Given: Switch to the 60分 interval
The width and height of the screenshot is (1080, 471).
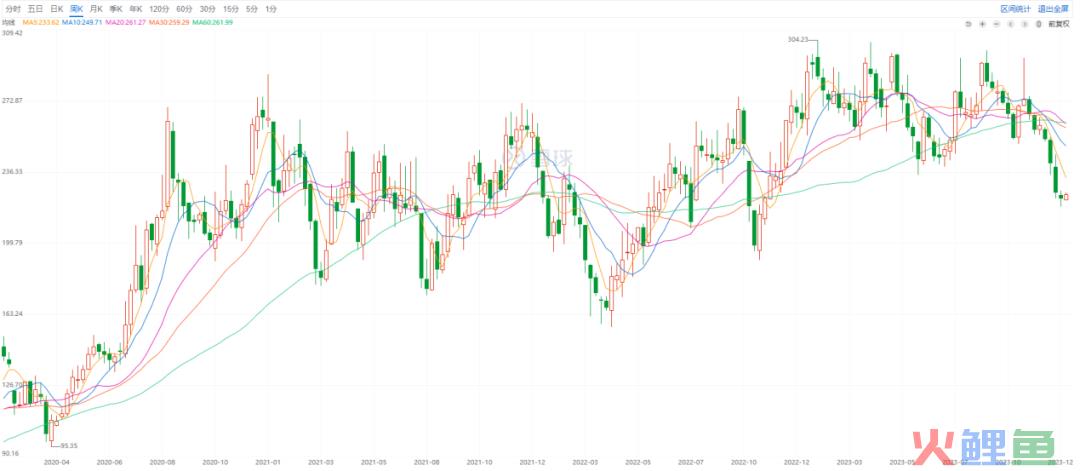Looking at the screenshot, I should click(x=184, y=9).
